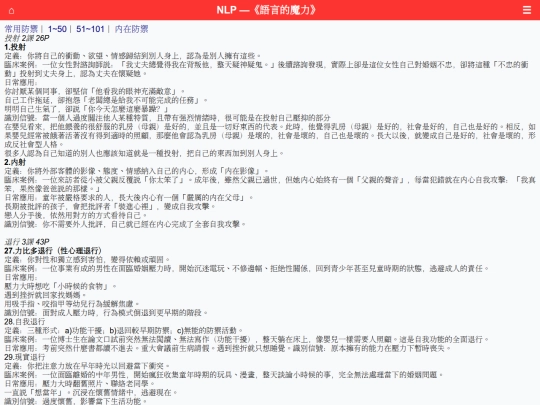Click the line 識別信號：你不需要外人批評…

tap(125, 224)
